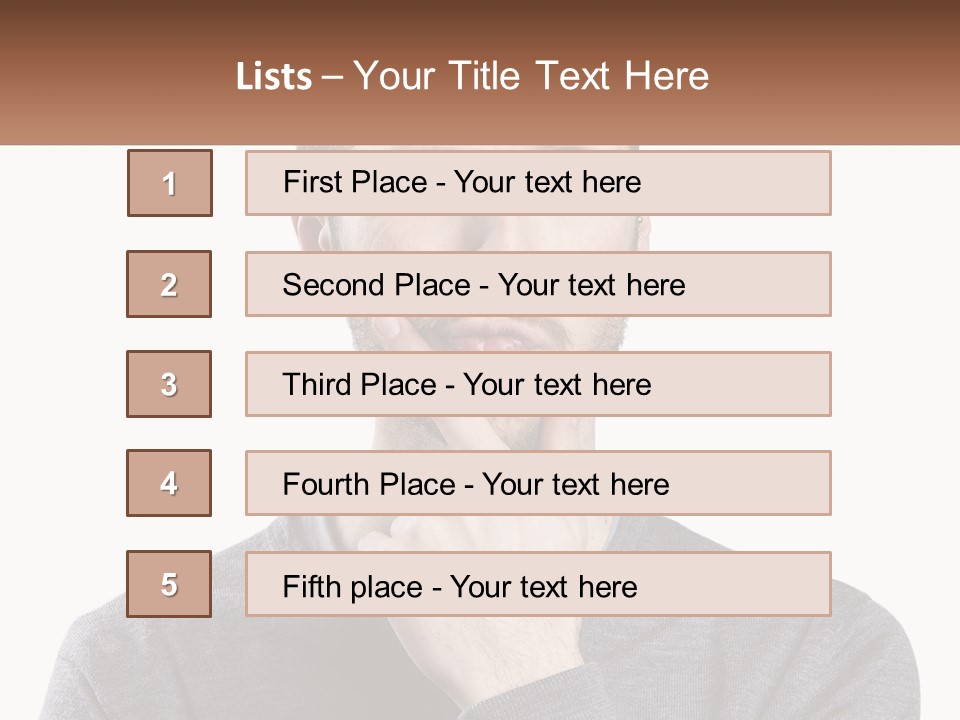
Task: Click the dash in the slide title
Action: coord(334,77)
